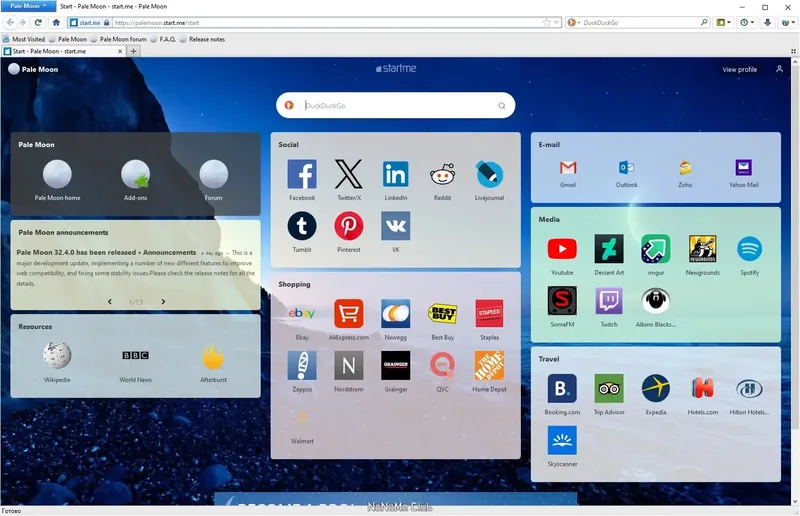
Task: Open the VK shortcut
Action: [x=395, y=226]
